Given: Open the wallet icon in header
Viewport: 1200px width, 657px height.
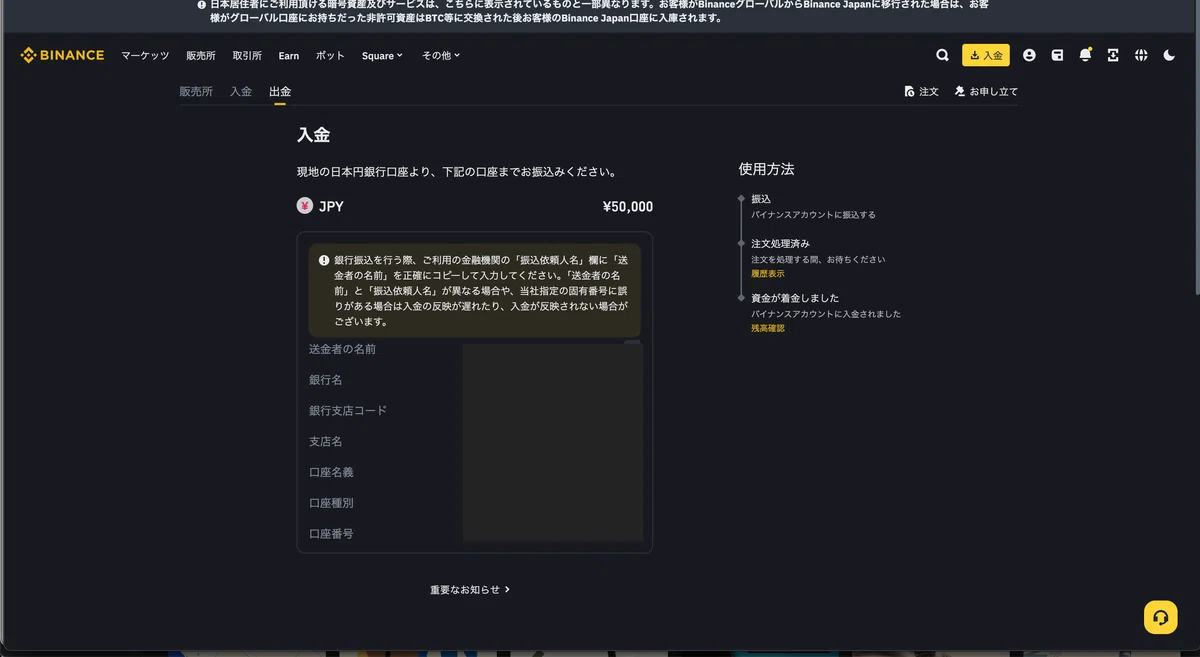Looking at the screenshot, I should pos(1057,55).
